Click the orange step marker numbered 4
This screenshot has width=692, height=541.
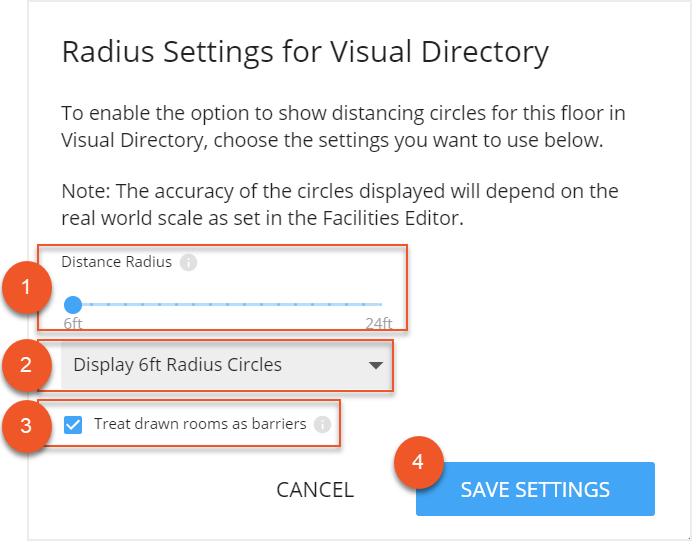[418, 463]
